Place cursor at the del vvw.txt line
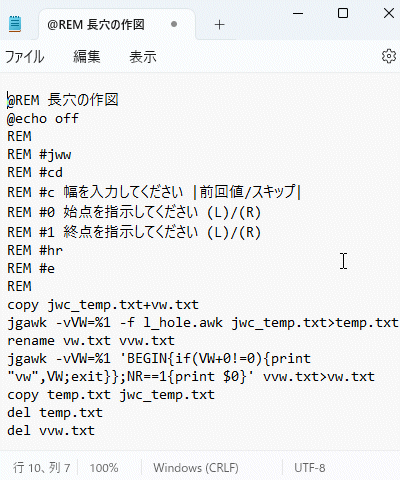Screen dimensions: 400x480 (51, 430)
